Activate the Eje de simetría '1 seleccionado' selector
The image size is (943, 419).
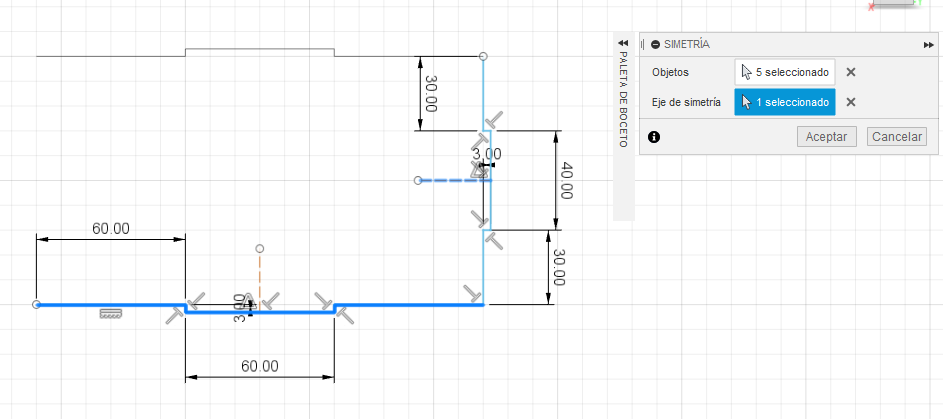pyautogui.click(x=785, y=102)
